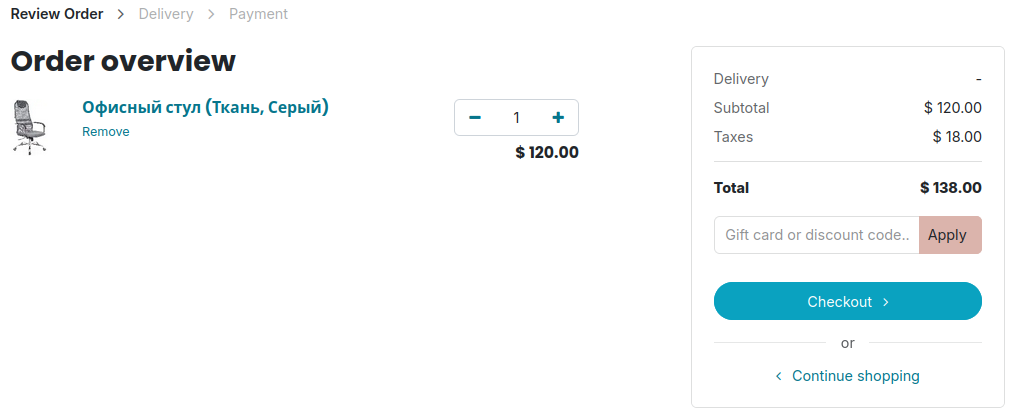The width and height of the screenshot is (1015, 417).
Task: Click the quantity field showing 1
Action: (x=516, y=118)
